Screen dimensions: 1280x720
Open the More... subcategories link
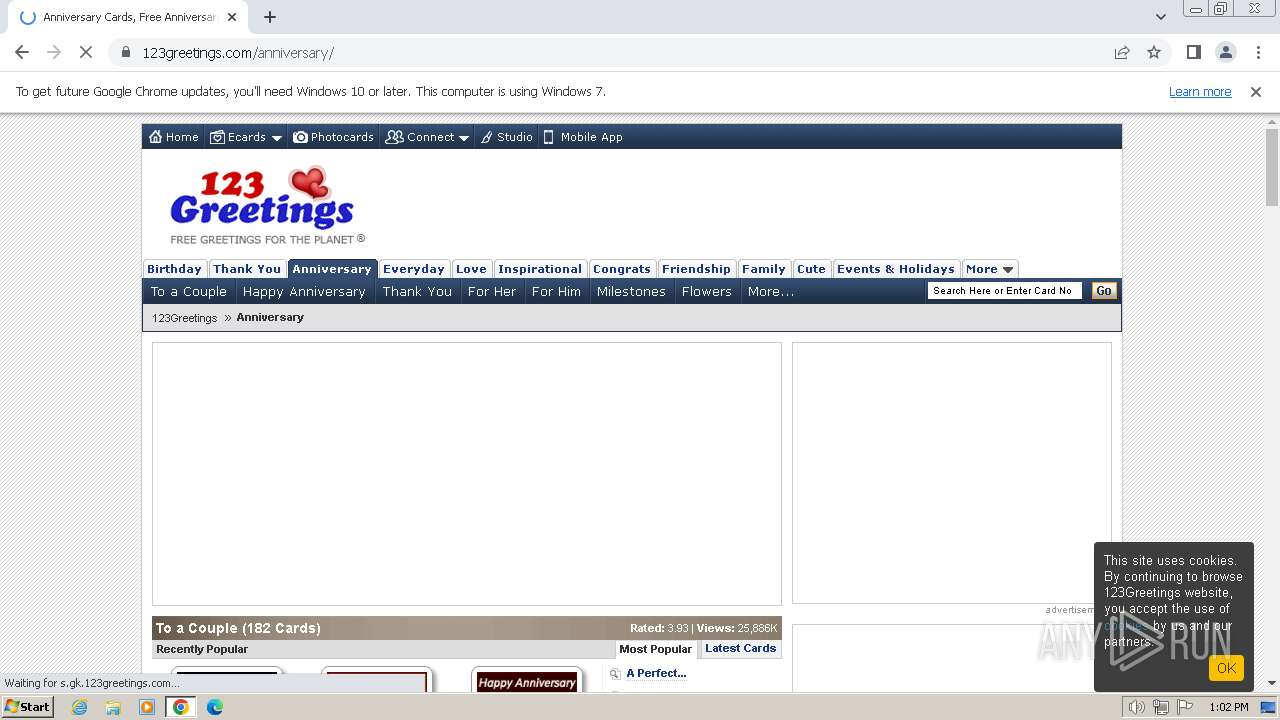click(x=771, y=292)
